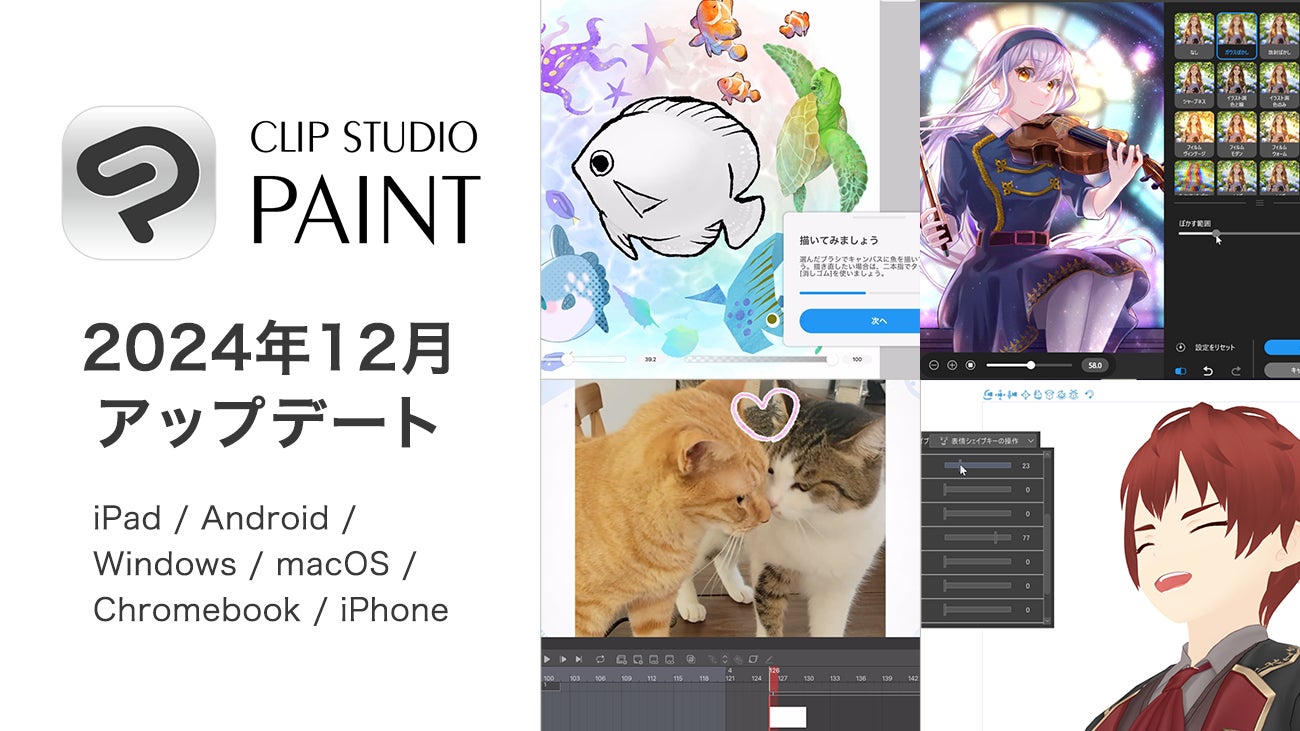This screenshot has width=1300, height=731.
Task: Click the shape key slider showing value 23
Action: [x=979, y=465]
